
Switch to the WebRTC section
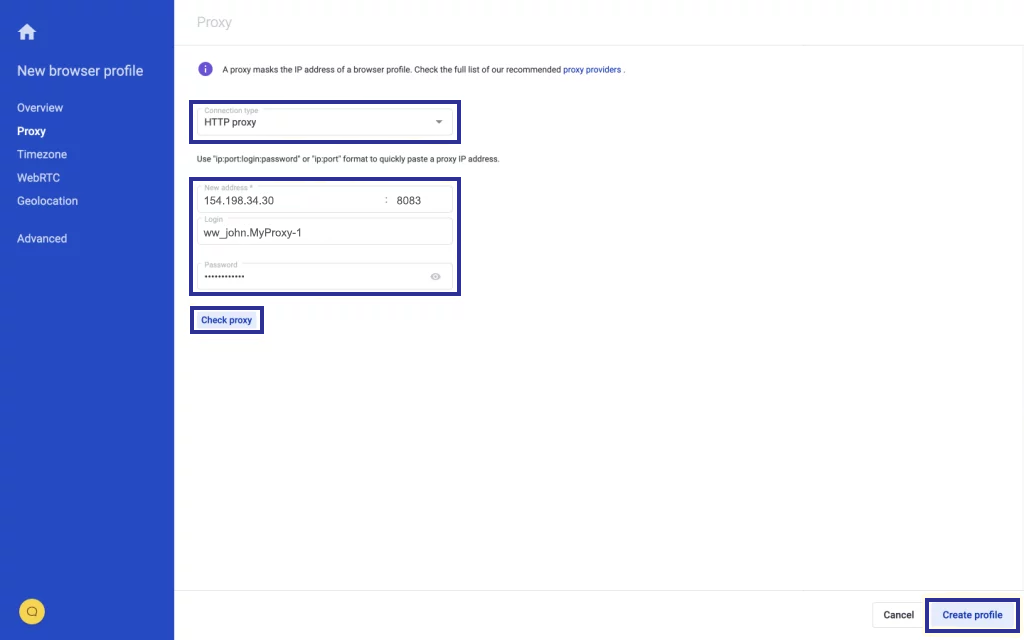click(x=40, y=178)
